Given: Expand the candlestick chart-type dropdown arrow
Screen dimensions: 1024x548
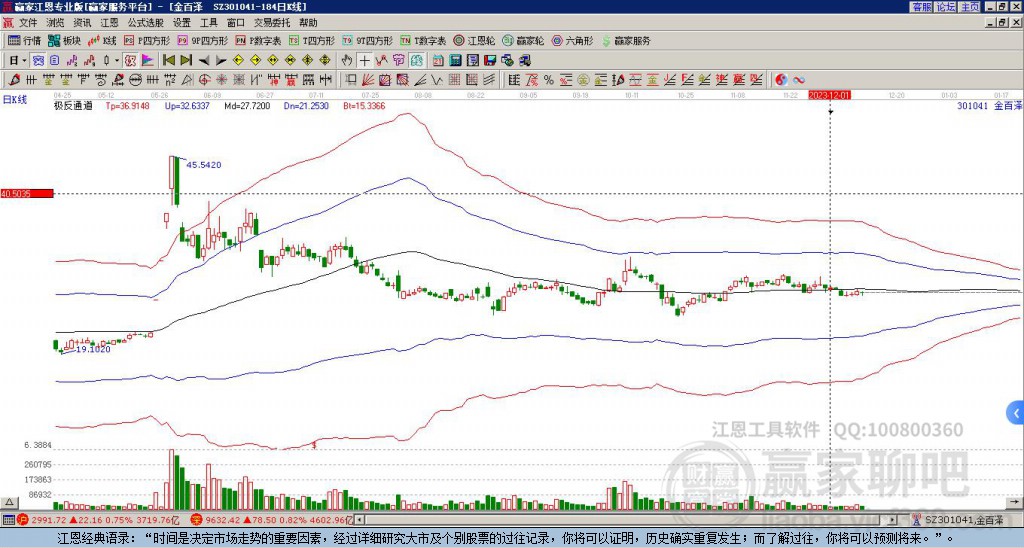Looking at the screenshot, I should coord(117,61).
